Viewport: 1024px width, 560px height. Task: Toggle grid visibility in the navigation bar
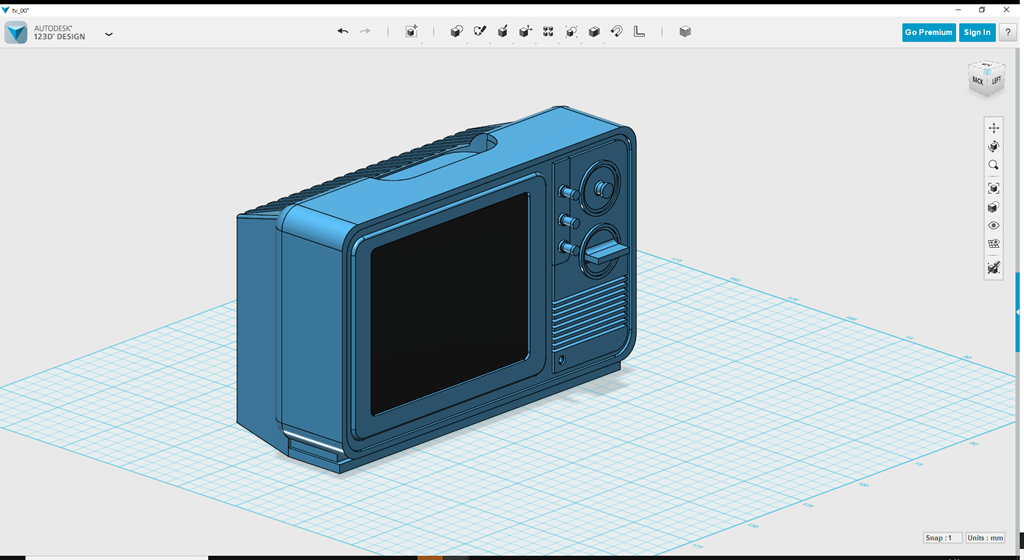point(993,244)
